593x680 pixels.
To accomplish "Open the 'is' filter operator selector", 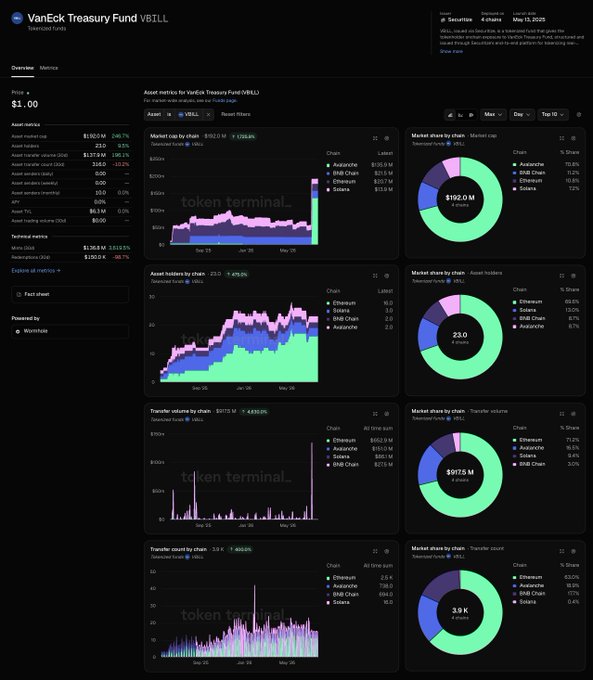I will tap(169, 114).
